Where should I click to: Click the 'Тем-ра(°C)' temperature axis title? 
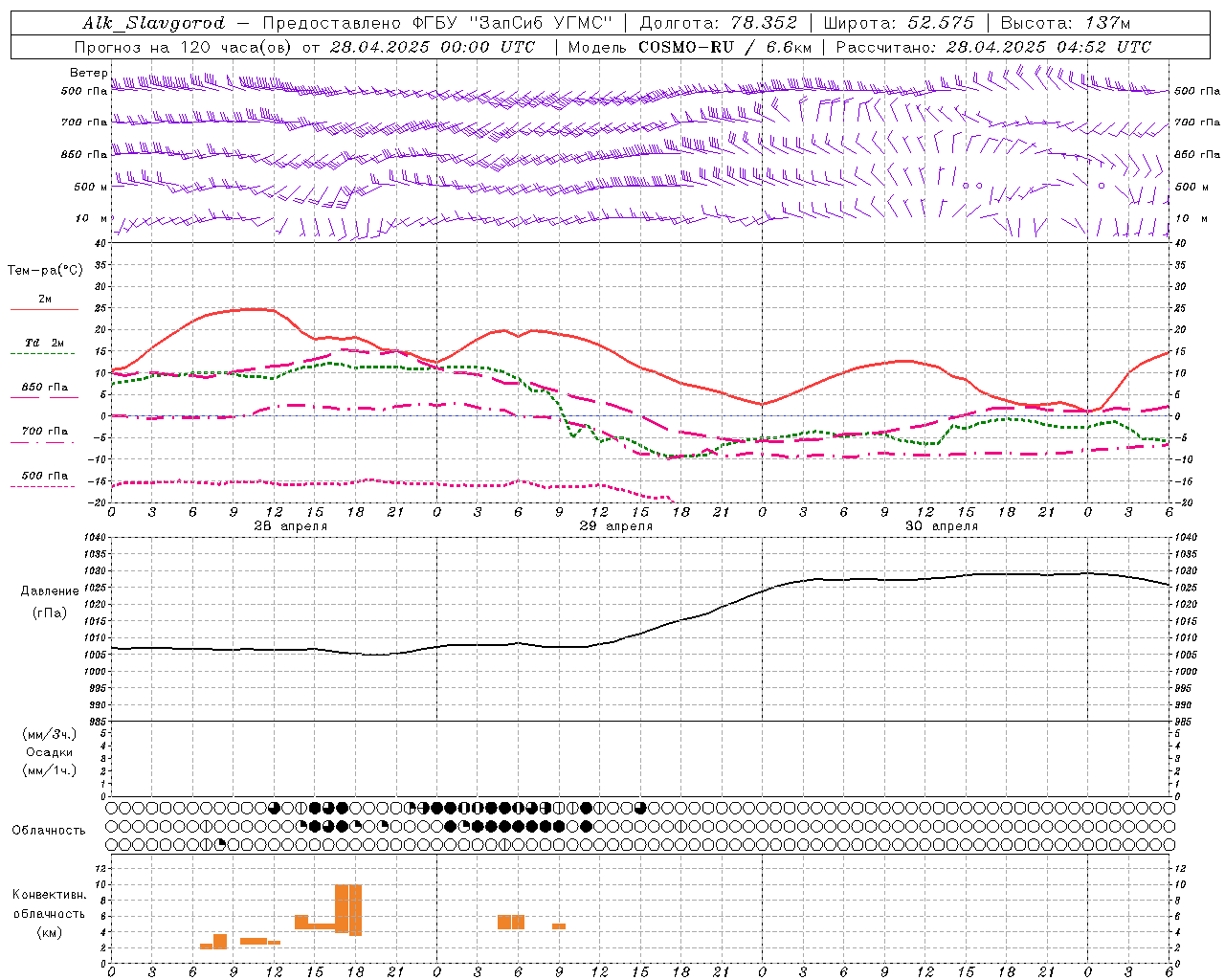[45, 271]
